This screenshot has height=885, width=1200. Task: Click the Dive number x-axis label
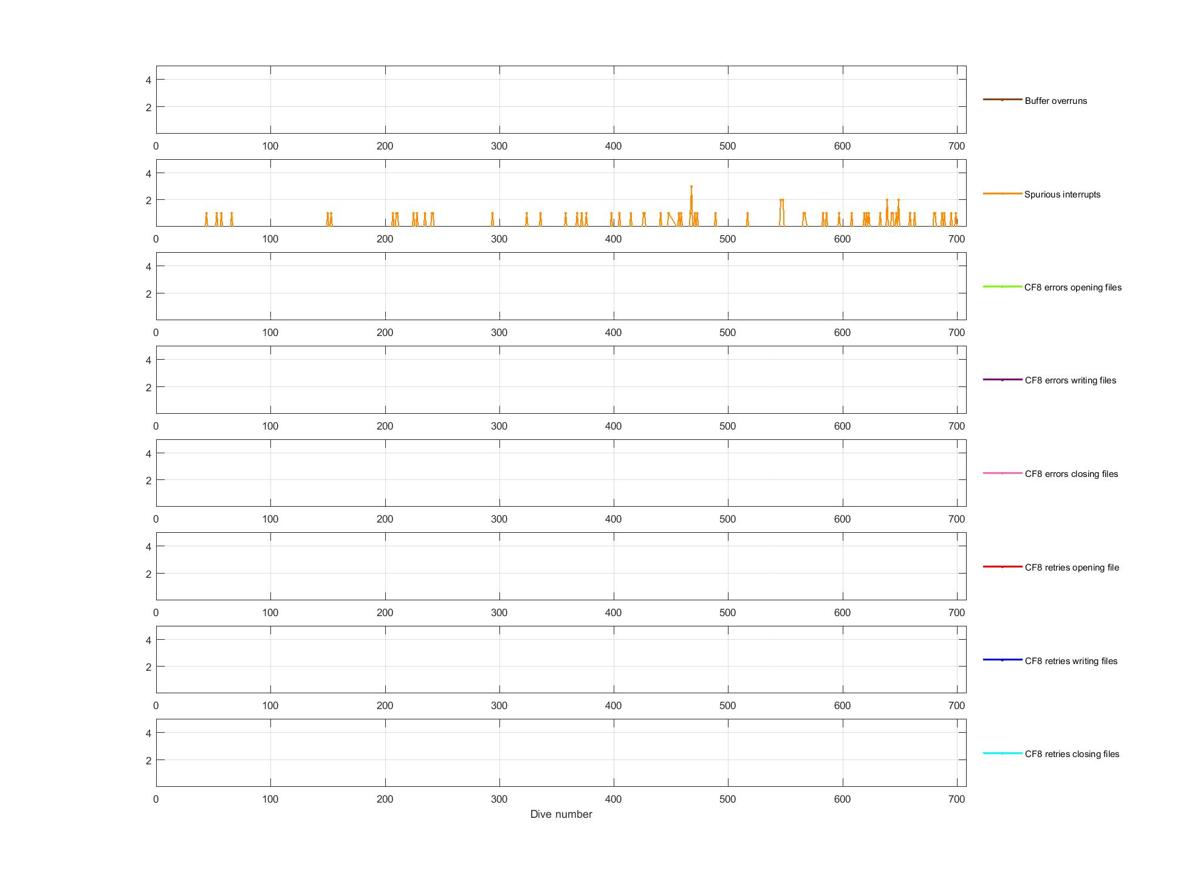pyautogui.click(x=561, y=814)
